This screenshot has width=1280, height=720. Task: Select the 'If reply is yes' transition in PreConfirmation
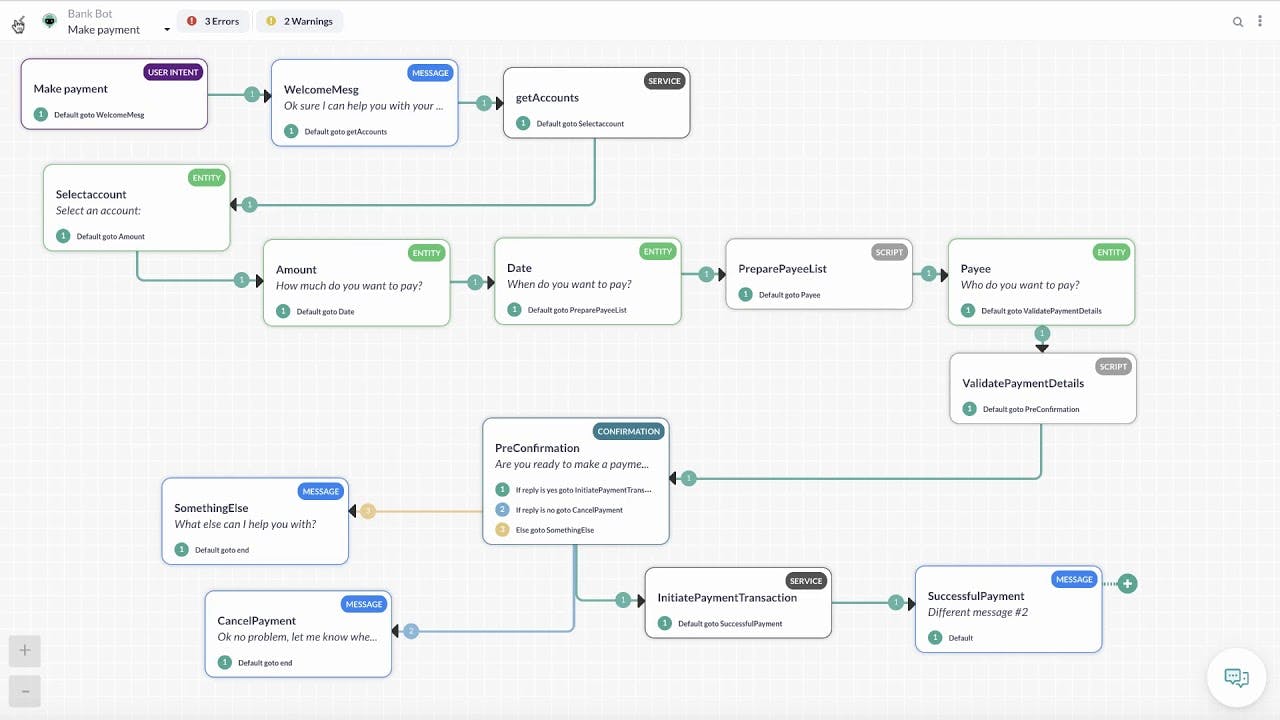574,490
